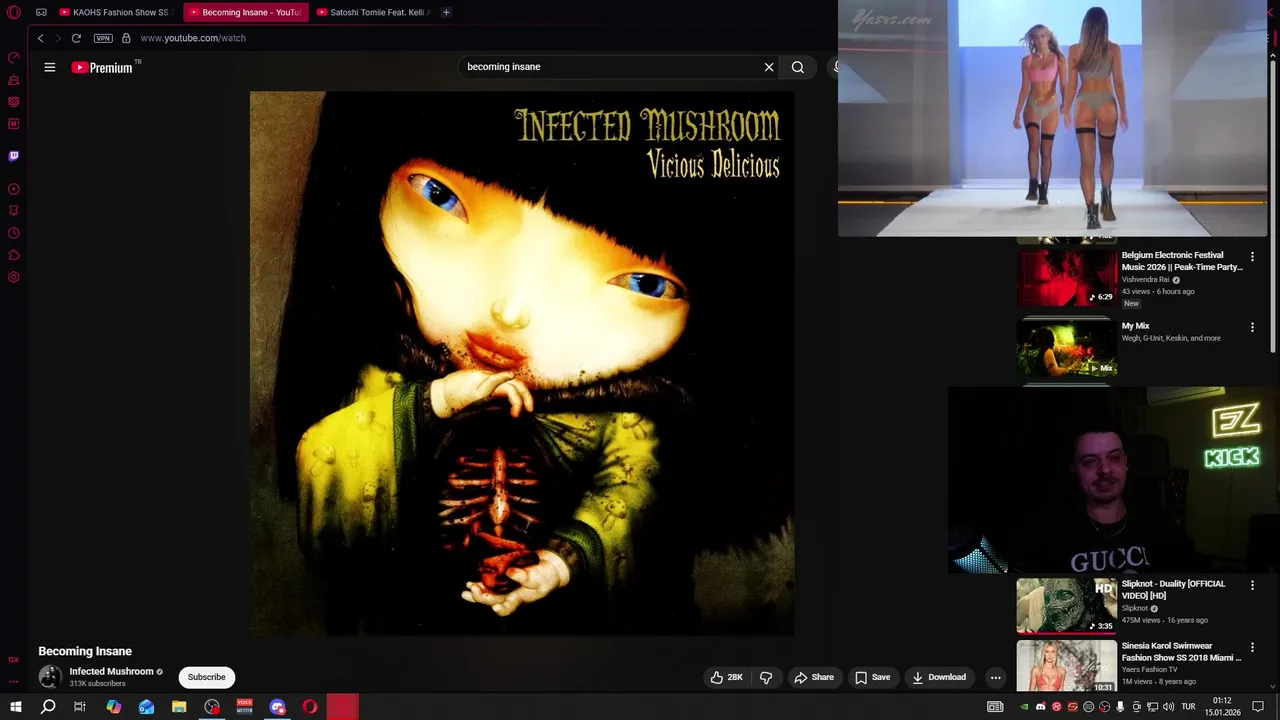Open Belgium Electronic Festival Music 2026 title
Viewport: 1280px width, 720px height.
pos(1182,261)
